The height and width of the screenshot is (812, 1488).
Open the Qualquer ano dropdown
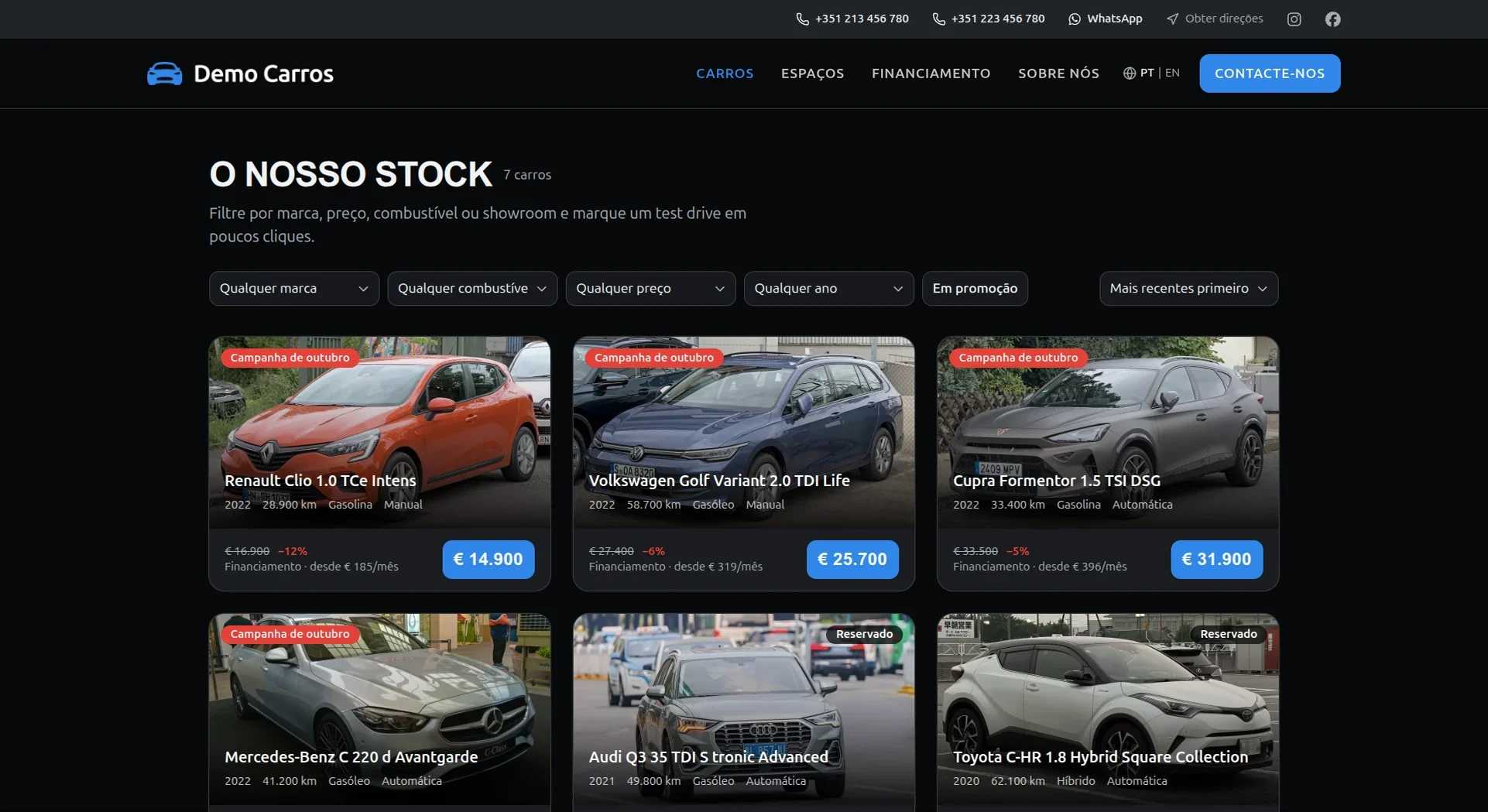coord(828,289)
